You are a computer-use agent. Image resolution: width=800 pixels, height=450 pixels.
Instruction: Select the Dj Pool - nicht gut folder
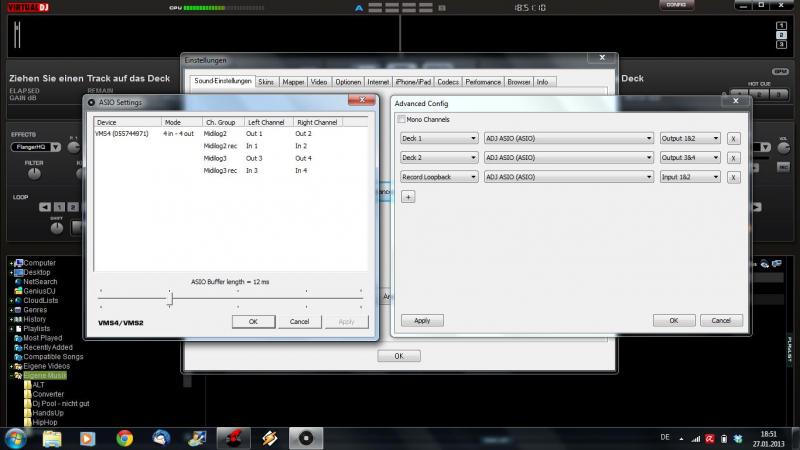tap(61, 404)
